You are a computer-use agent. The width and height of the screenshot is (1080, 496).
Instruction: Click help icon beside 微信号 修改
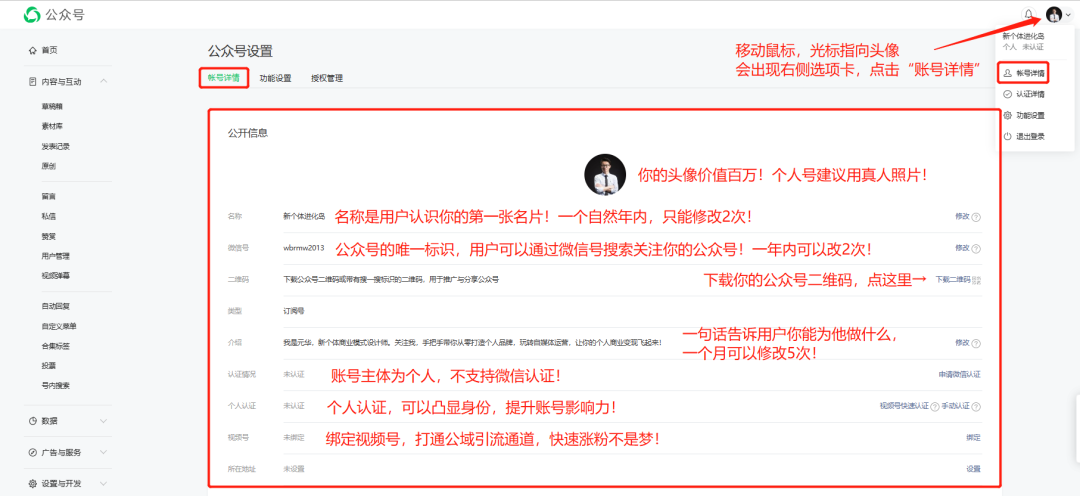point(976,248)
